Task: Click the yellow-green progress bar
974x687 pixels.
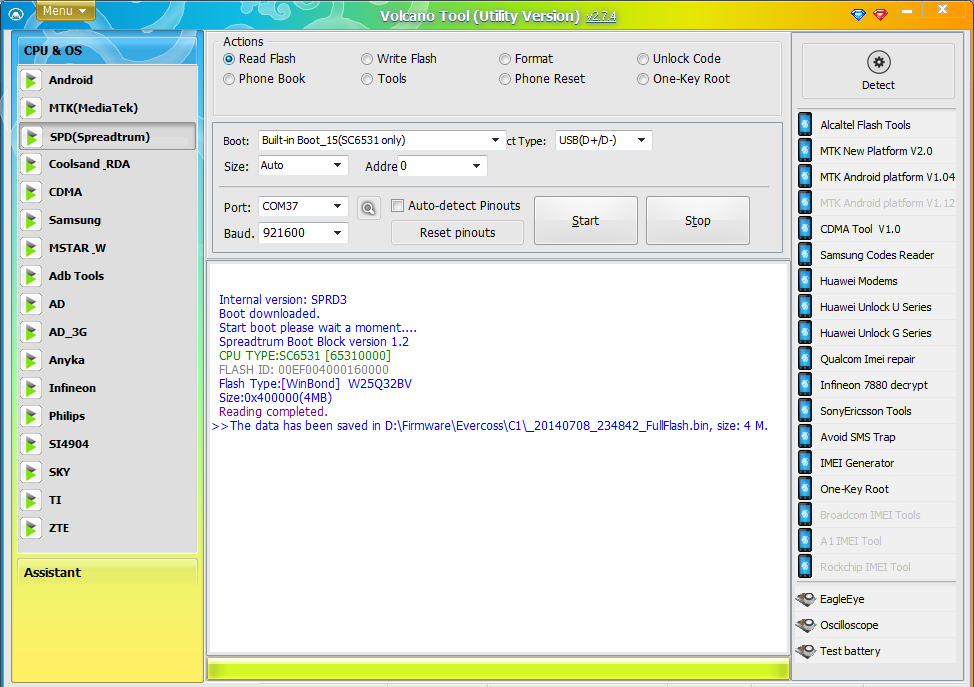Action: (x=498, y=670)
